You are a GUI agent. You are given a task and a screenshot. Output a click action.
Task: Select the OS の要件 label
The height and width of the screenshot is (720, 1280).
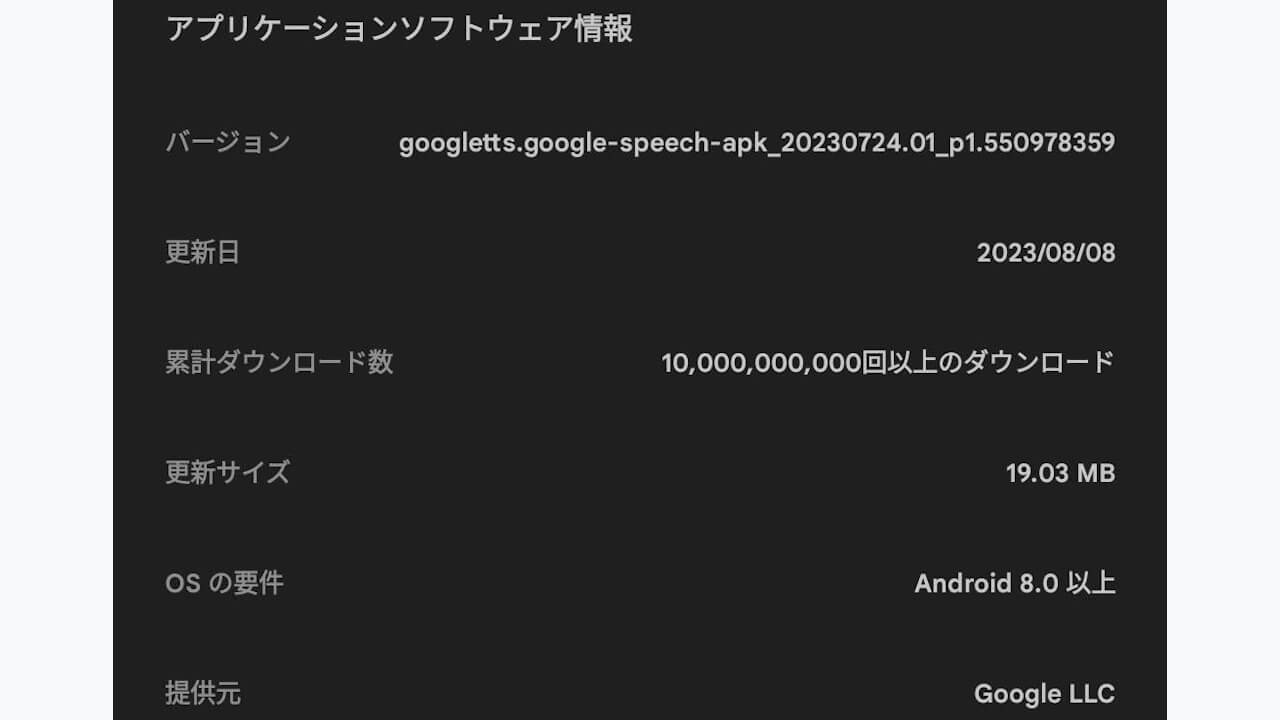(x=223, y=583)
